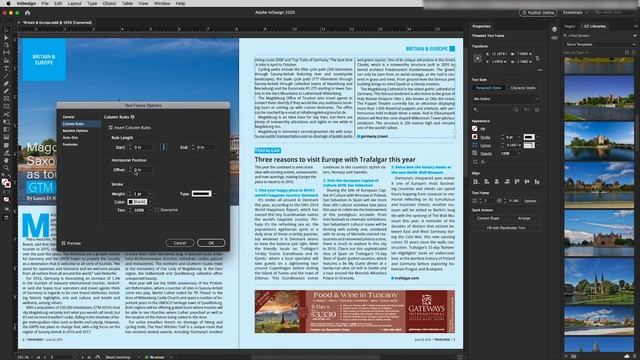The image size is (640, 360).
Task: Open the stroke Color dropdown
Action: 149,202
